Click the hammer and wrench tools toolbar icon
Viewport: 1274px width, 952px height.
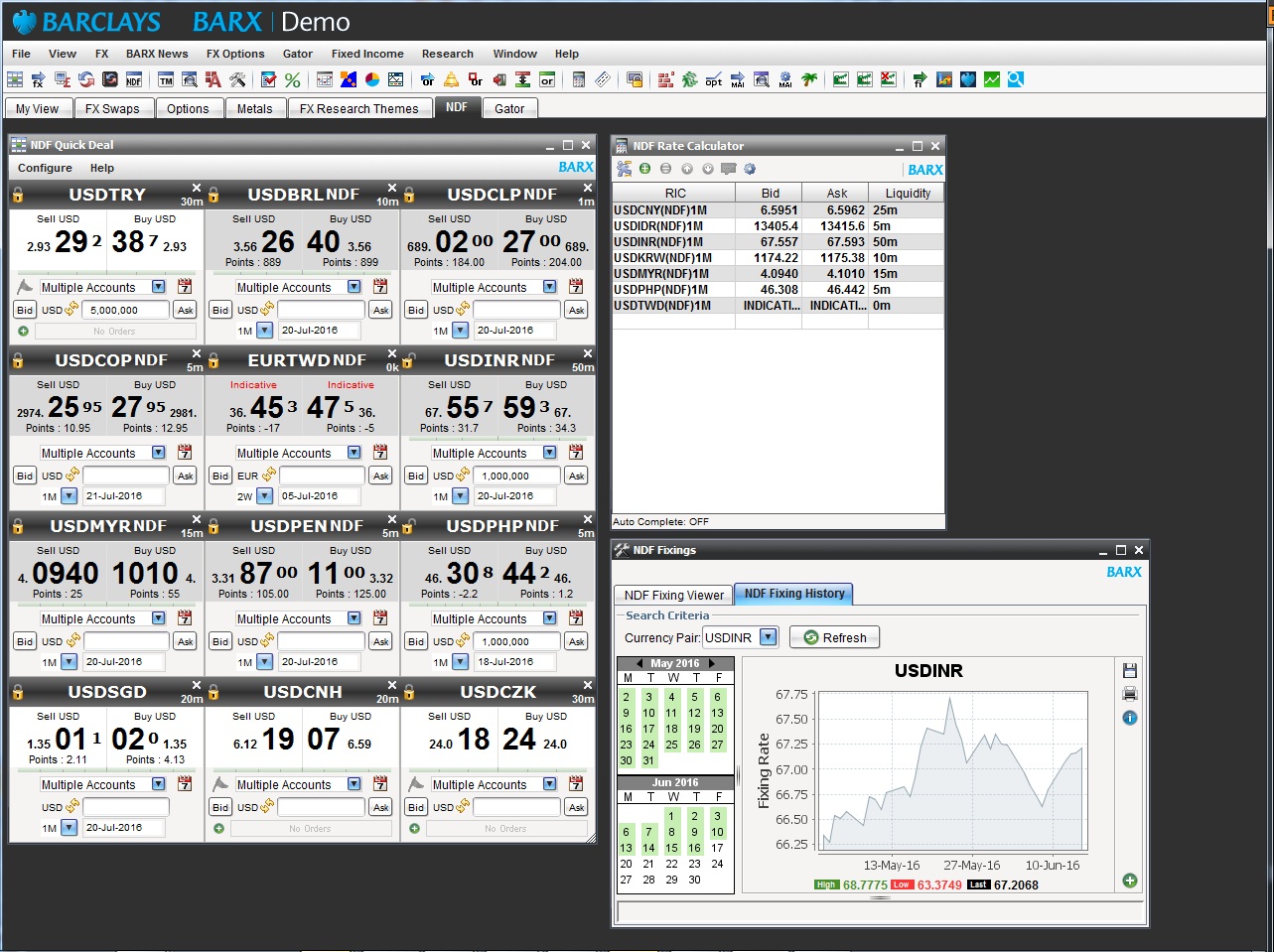point(237,79)
